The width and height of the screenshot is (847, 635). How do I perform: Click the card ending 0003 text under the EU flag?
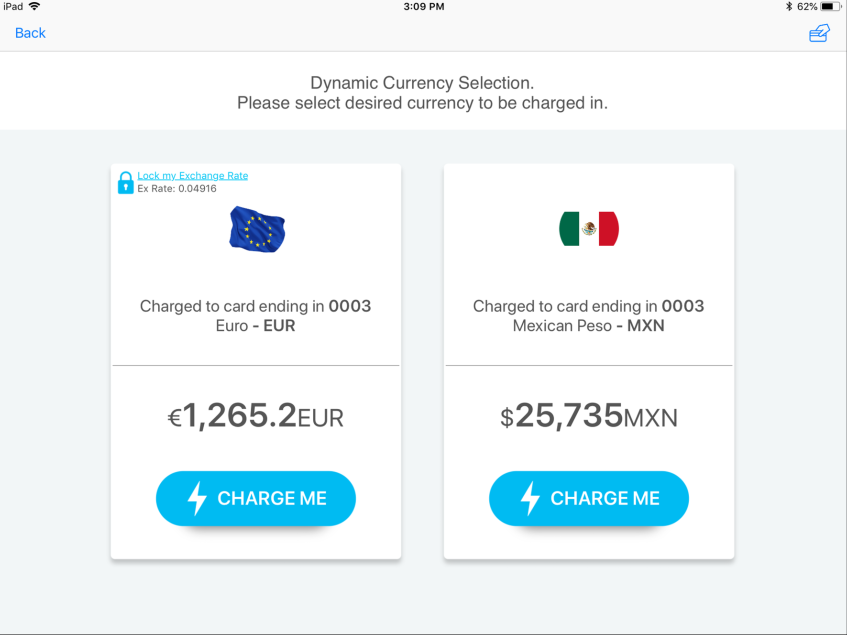(255, 306)
